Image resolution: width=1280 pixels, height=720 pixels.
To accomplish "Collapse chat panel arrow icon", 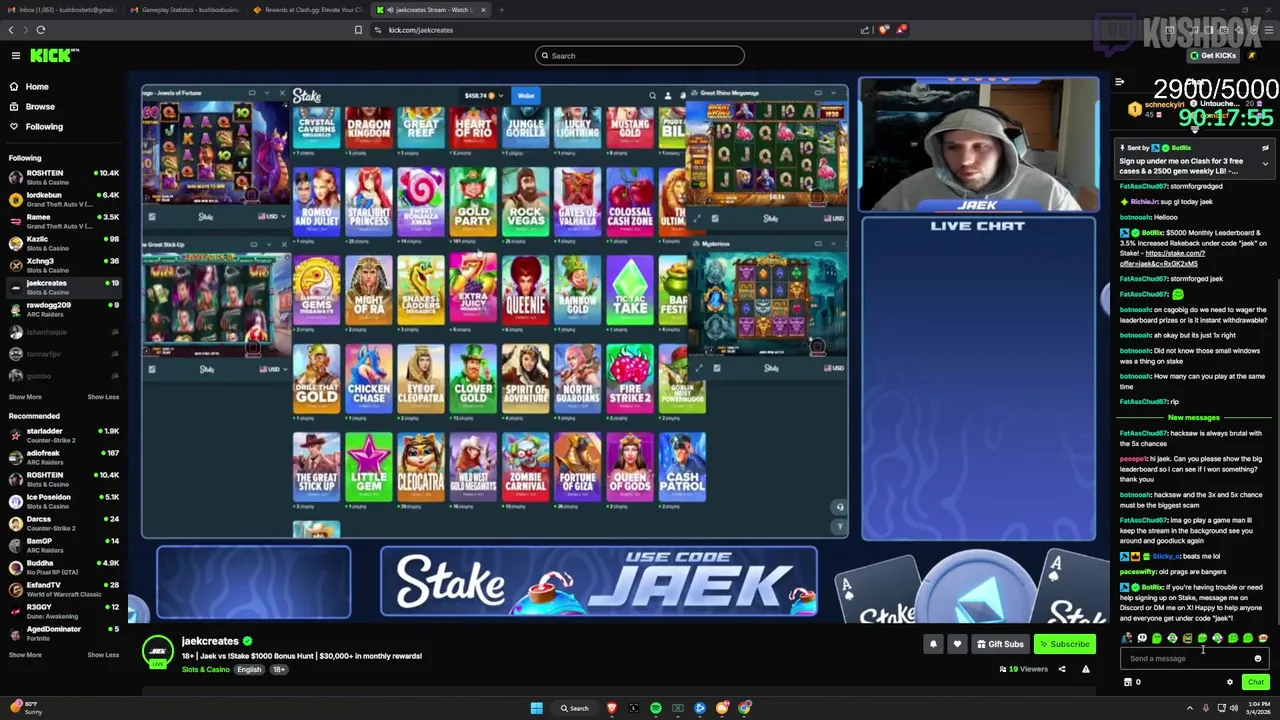I will pyautogui.click(x=1120, y=82).
